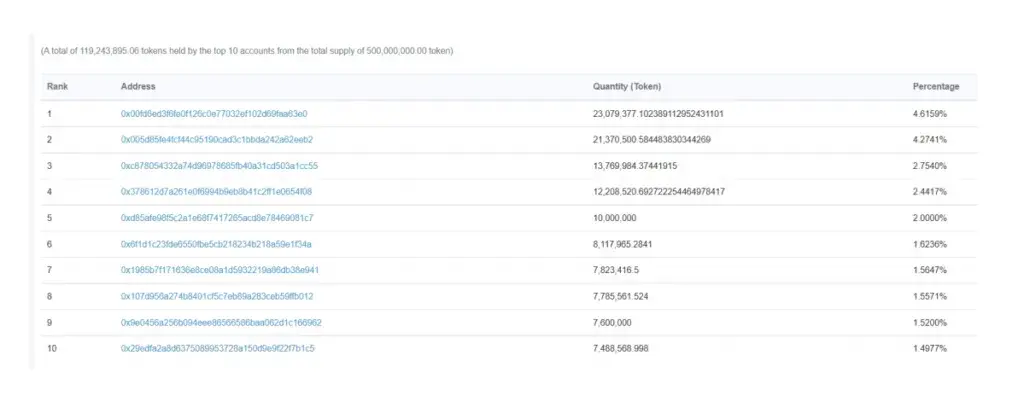Click the Percentage column header
Image resolution: width=1024 pixels, height=396 pixels.
click(936, 87)
